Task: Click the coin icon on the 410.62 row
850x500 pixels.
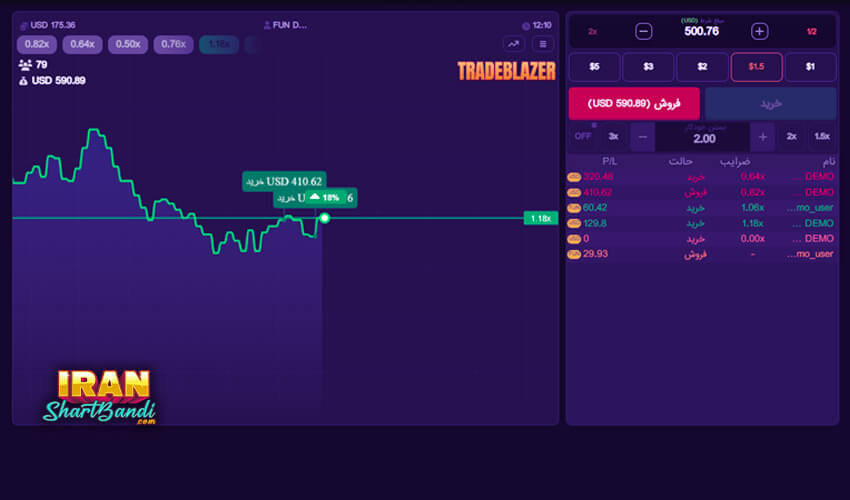Action: tap(574, 193)
